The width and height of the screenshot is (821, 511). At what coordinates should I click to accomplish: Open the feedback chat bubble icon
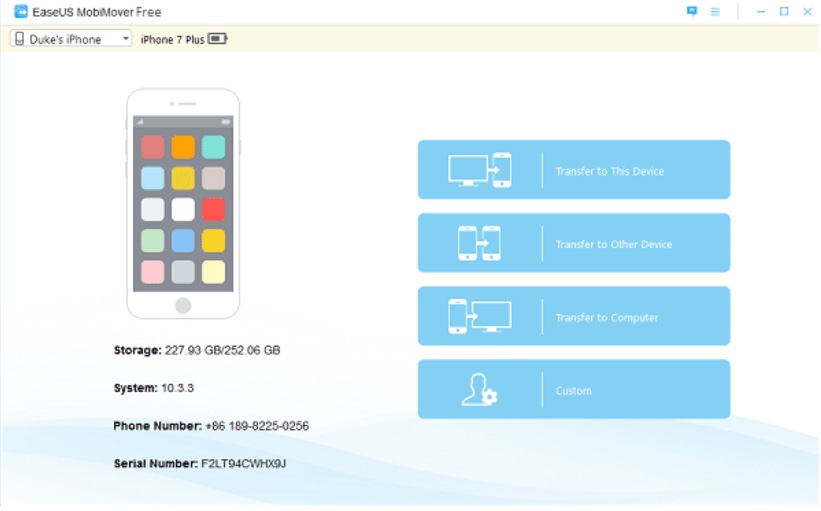pyautogui.click(x=692, y=11)
